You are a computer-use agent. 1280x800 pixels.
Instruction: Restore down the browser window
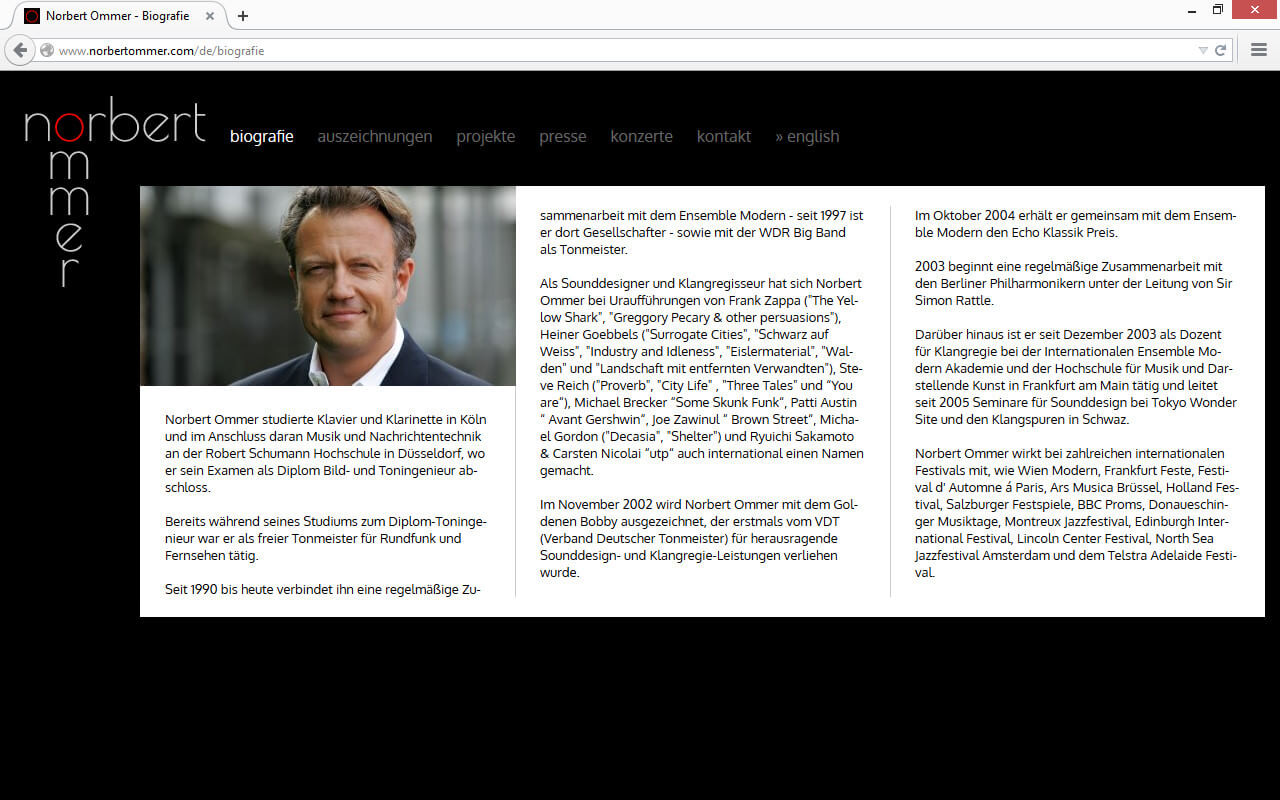tap(1218, 10)
